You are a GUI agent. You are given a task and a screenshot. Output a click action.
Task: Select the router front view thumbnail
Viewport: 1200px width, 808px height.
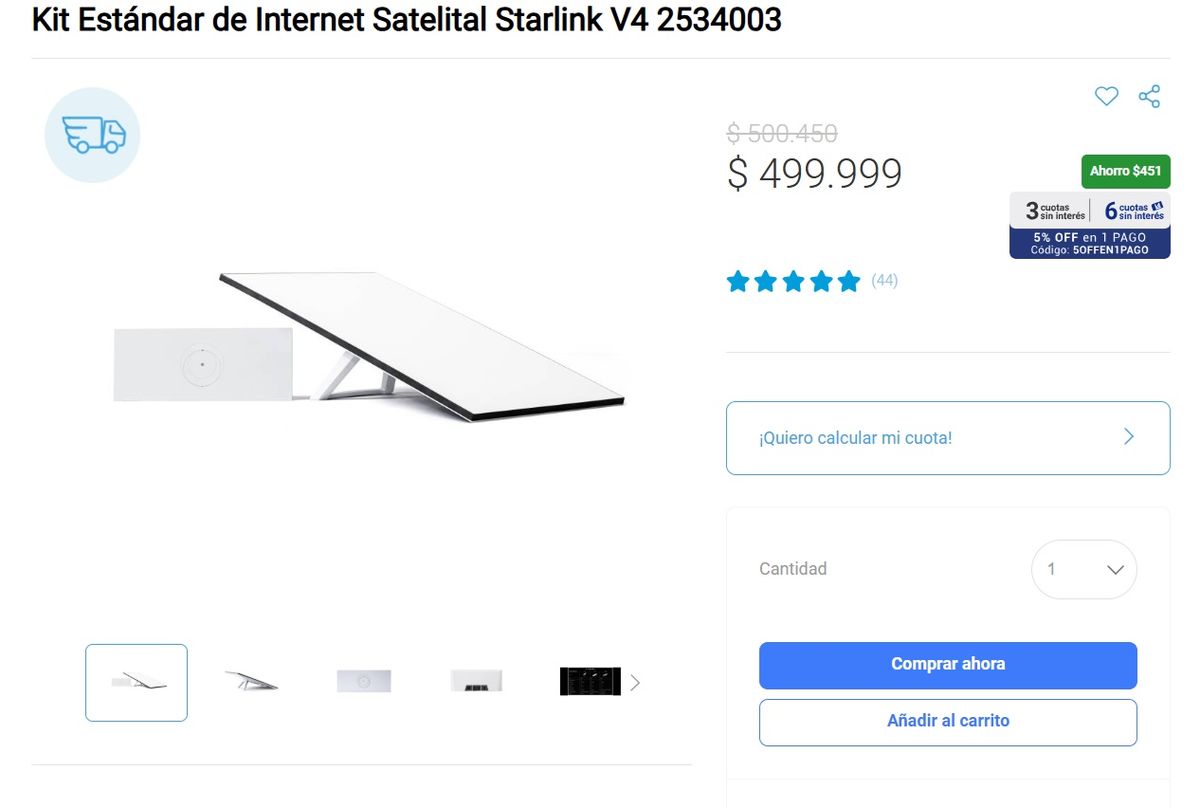364,682
